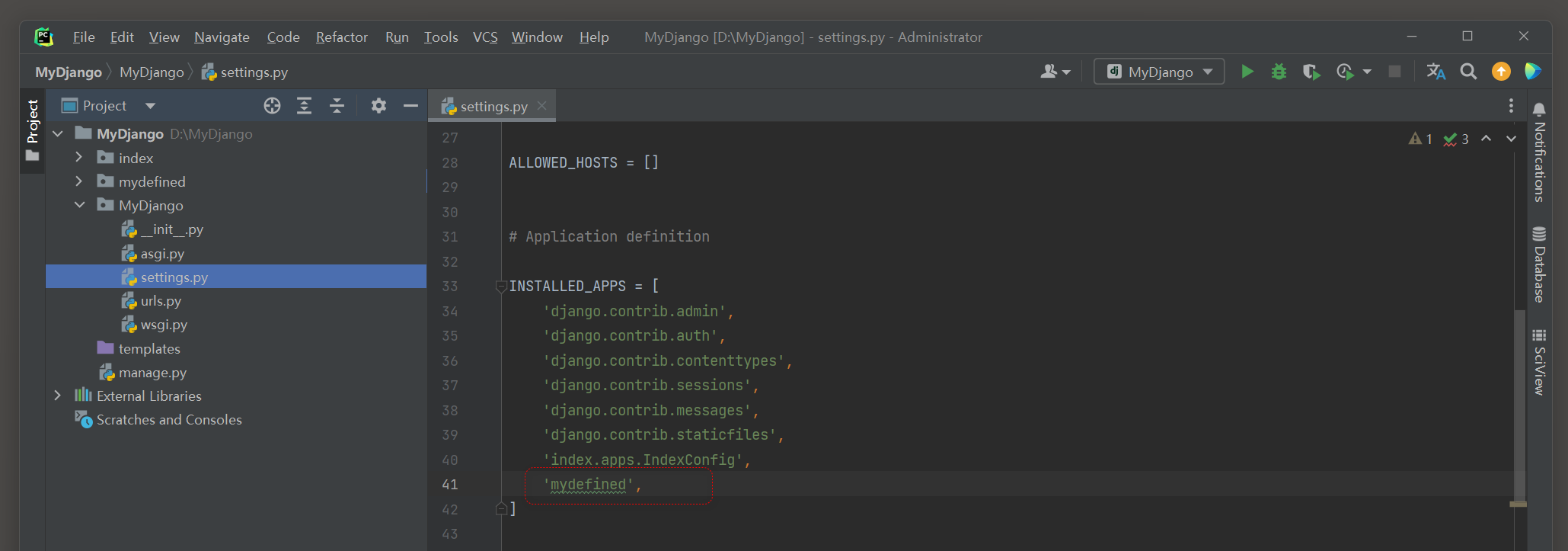Open the Refactor menu
This screenshot has height=551, width=1568.
coord(342,37)
